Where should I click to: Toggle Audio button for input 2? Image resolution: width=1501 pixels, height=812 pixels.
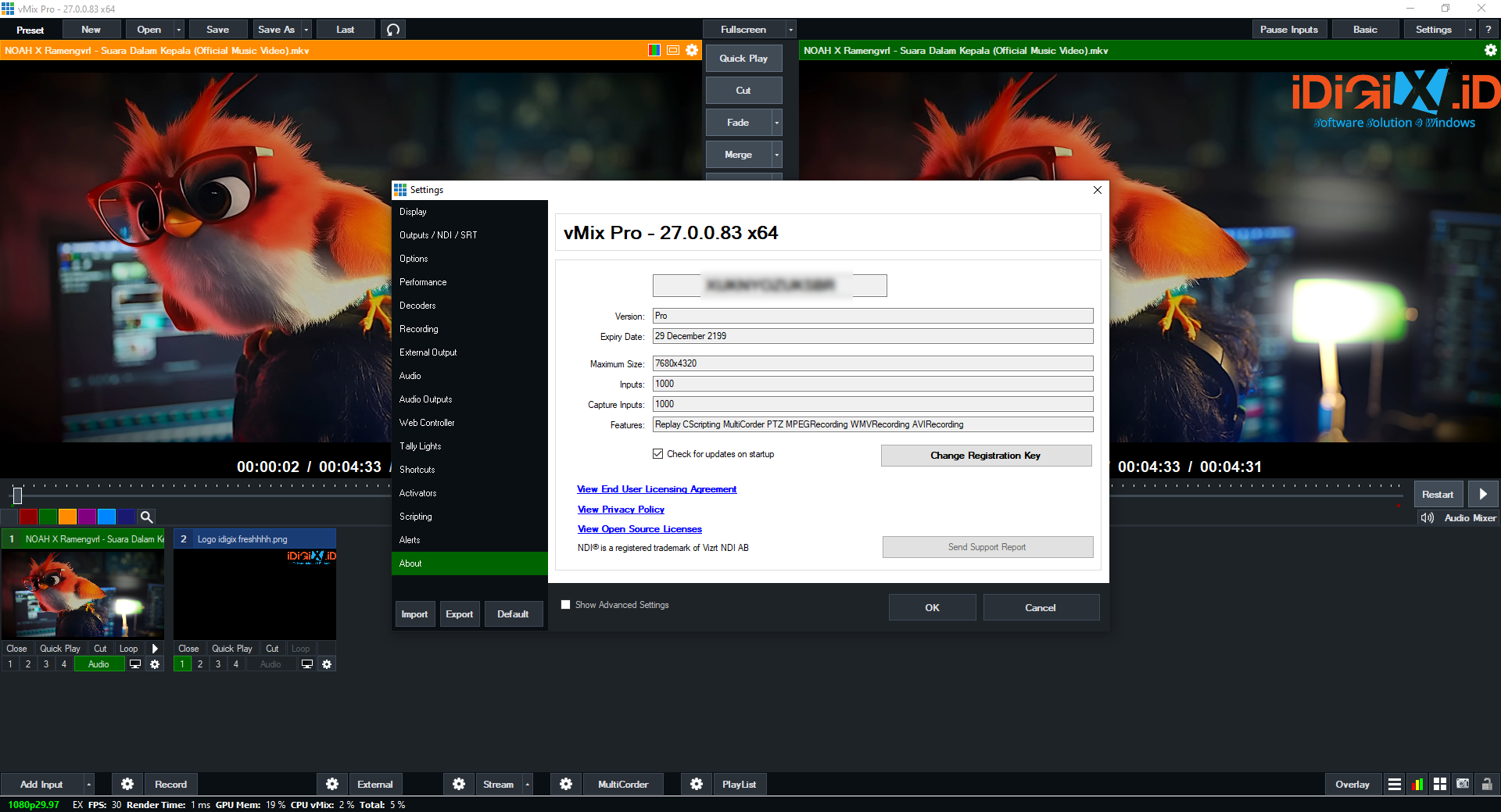tap(270, 664)
